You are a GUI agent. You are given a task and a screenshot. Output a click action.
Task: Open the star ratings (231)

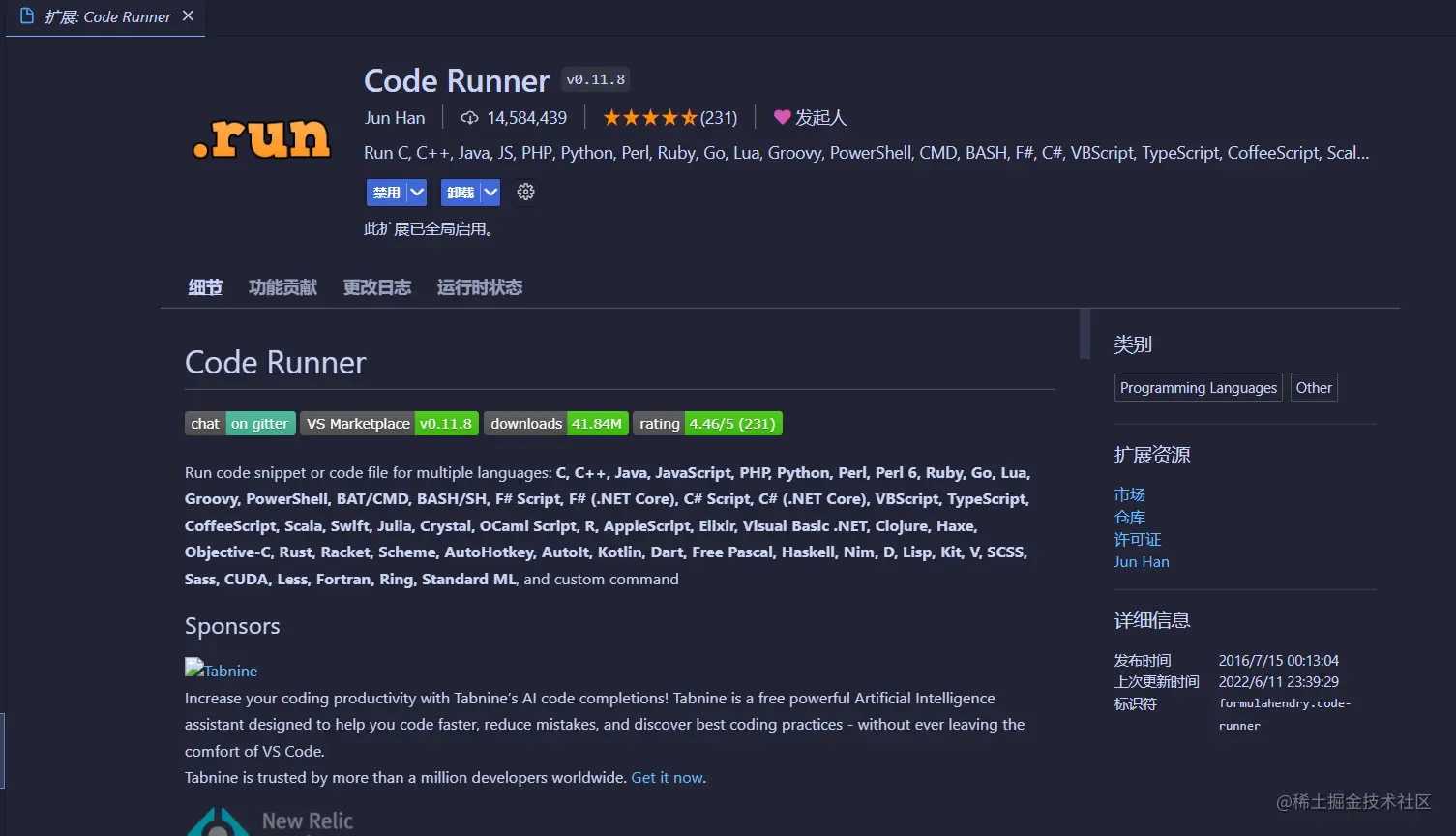click(669, 118)
